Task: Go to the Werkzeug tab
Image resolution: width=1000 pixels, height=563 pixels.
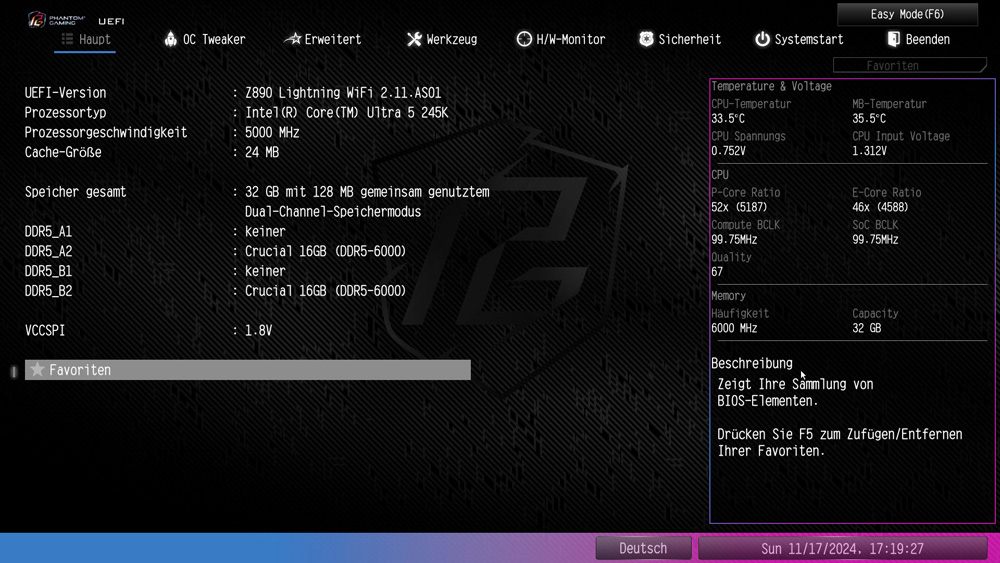Action: [442, 40]
